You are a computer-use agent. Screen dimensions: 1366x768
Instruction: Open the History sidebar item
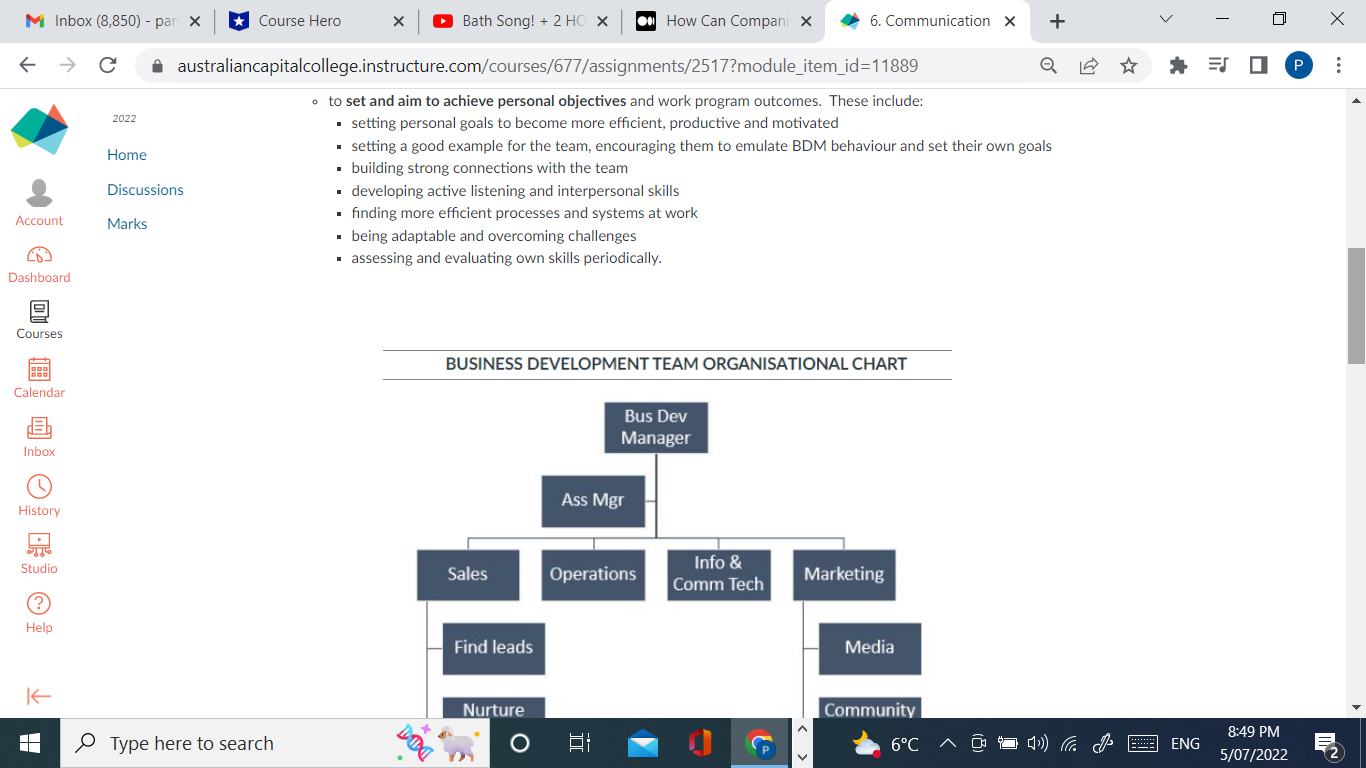[39, 497]
